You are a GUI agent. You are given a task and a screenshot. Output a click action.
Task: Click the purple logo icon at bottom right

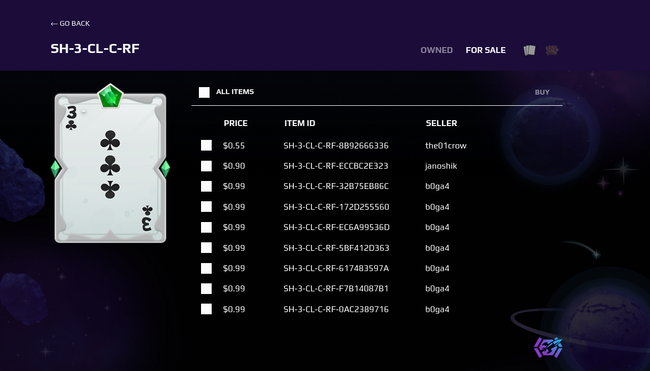[548, 347]
